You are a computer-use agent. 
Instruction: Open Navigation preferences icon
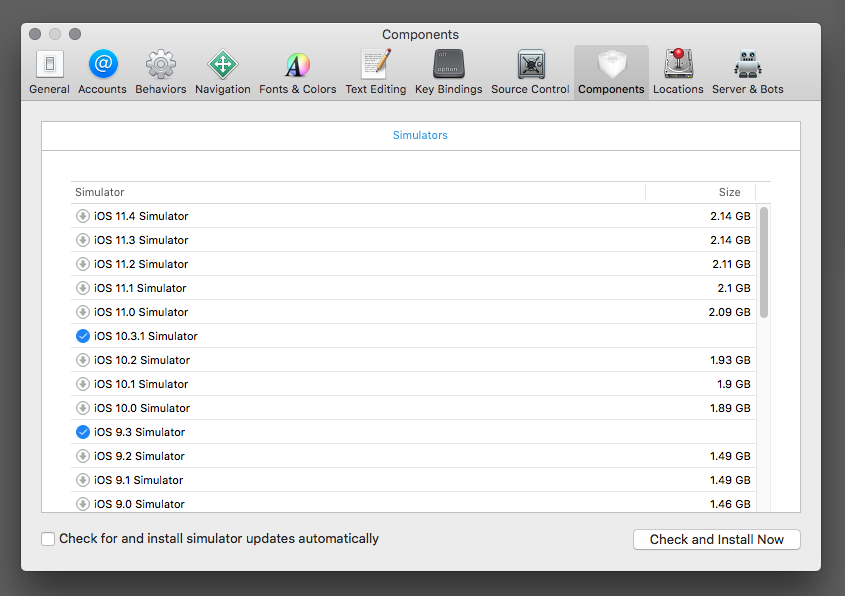pos(223,65)
